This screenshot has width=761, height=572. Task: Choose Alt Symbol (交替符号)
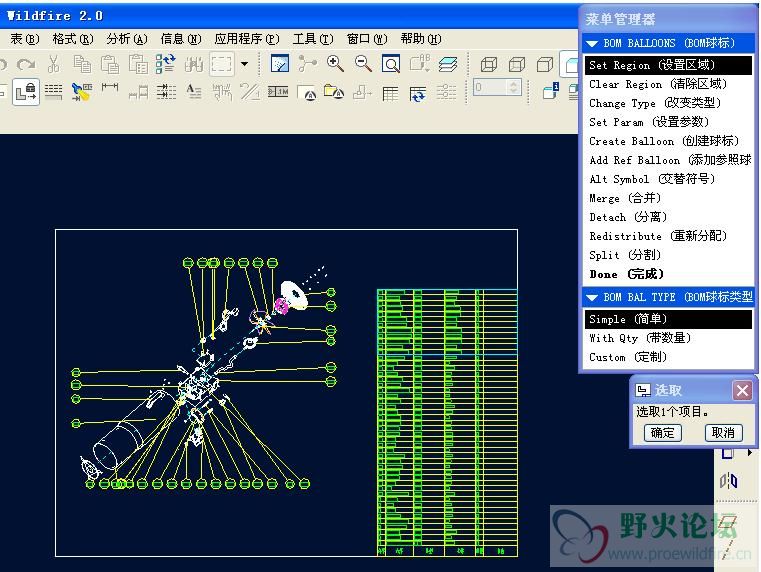[x=668, y=179]
